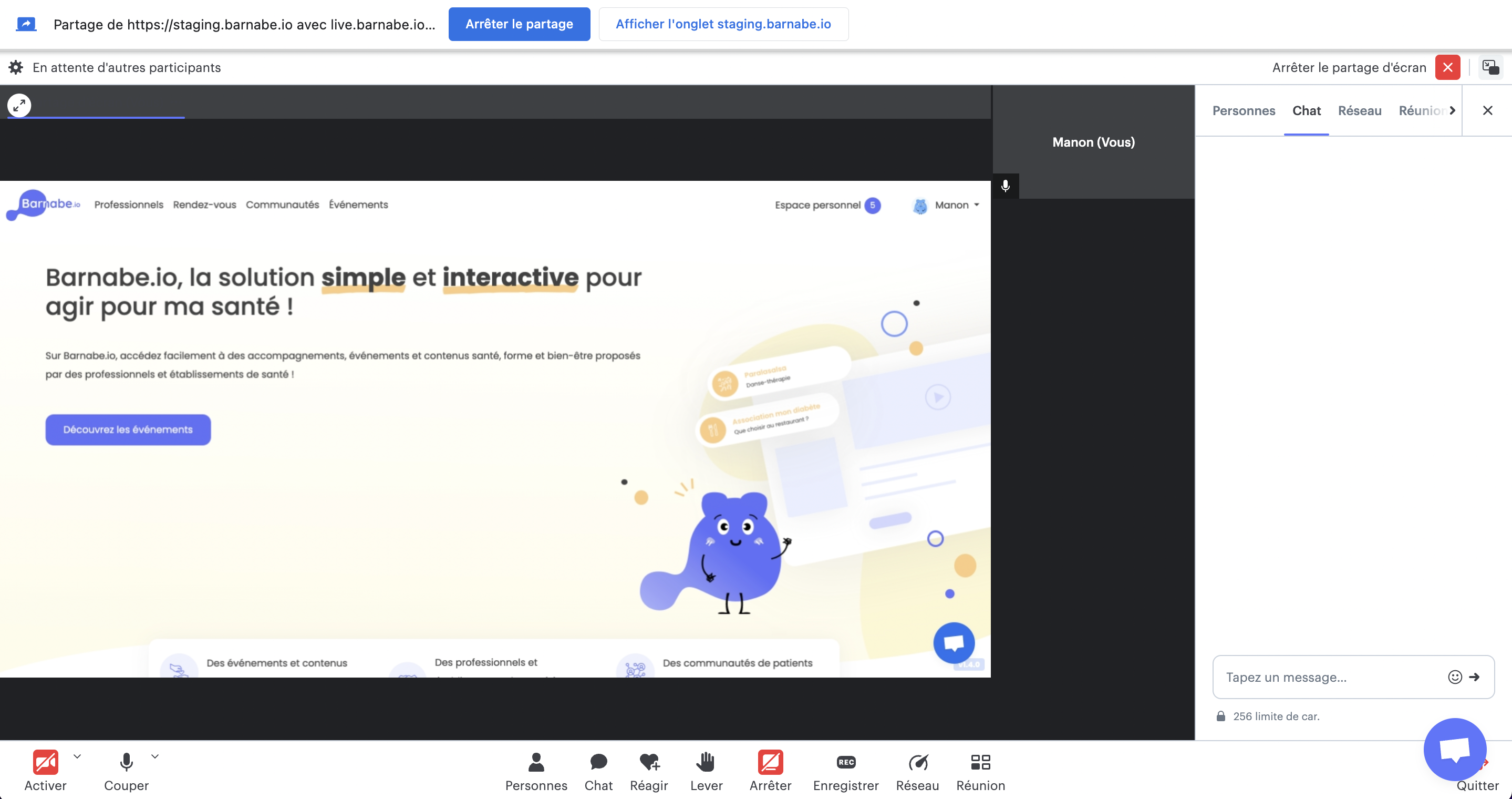Switch to the Personnes tab
Image resolution: width=1512 pixels, height=799 pixels.
coord(1244,111)
